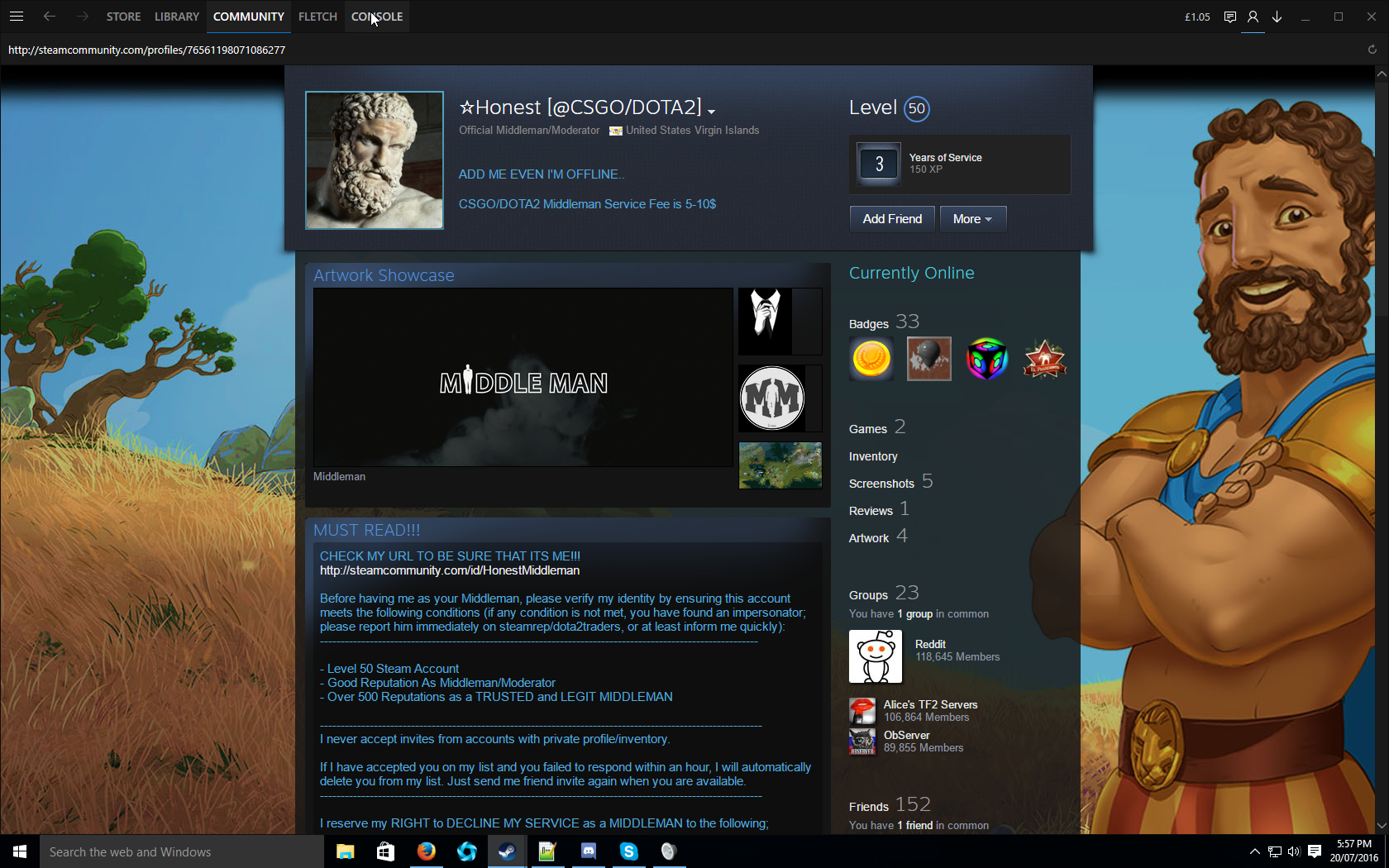Click the red star badge icon

[1045, 359]
